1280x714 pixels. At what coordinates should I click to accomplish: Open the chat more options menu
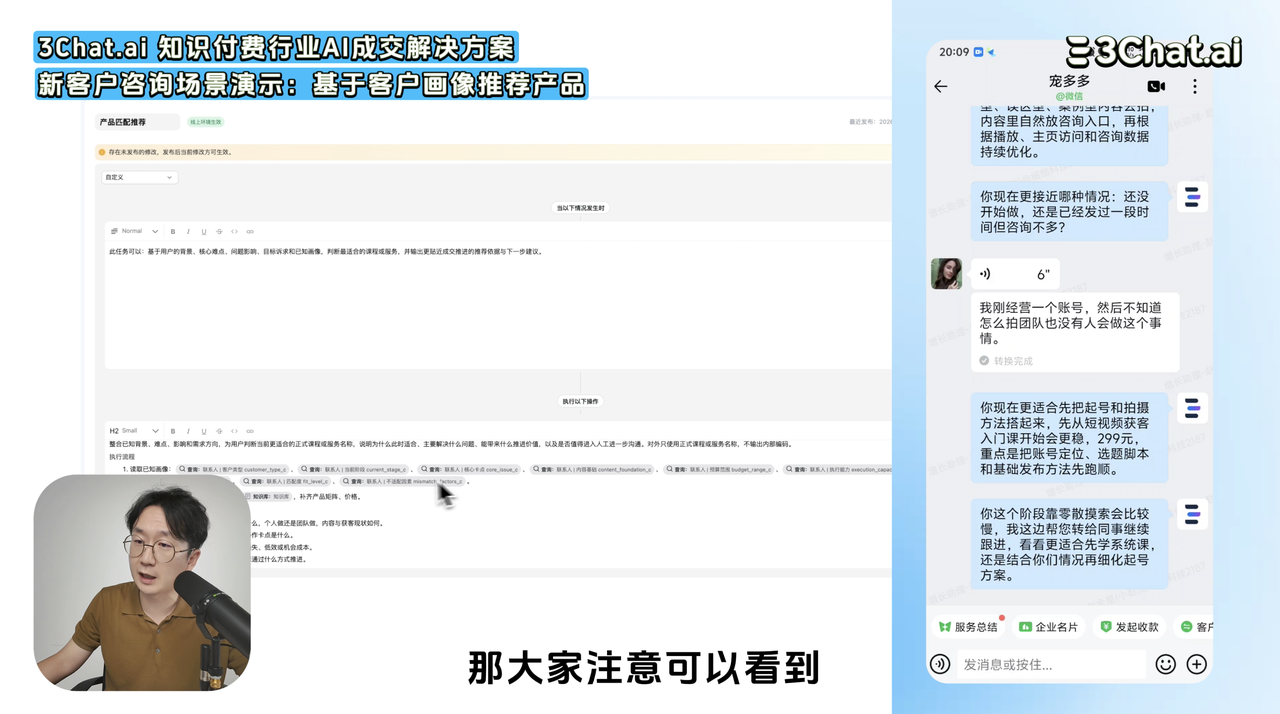tap(1194, 86)
